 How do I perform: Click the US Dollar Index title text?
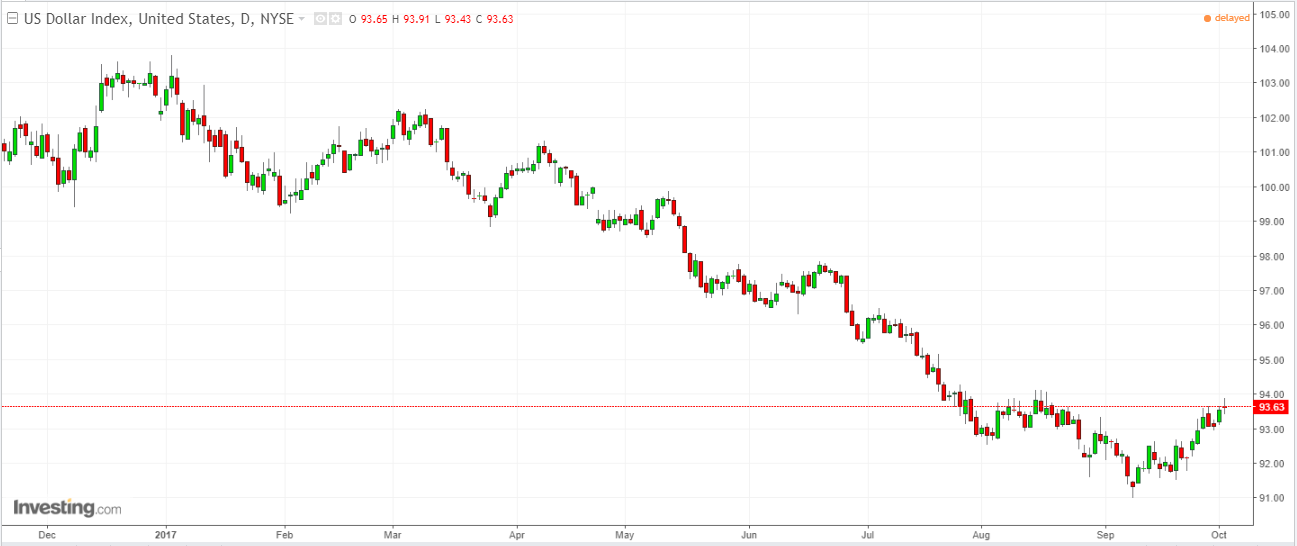click(157, 18)
